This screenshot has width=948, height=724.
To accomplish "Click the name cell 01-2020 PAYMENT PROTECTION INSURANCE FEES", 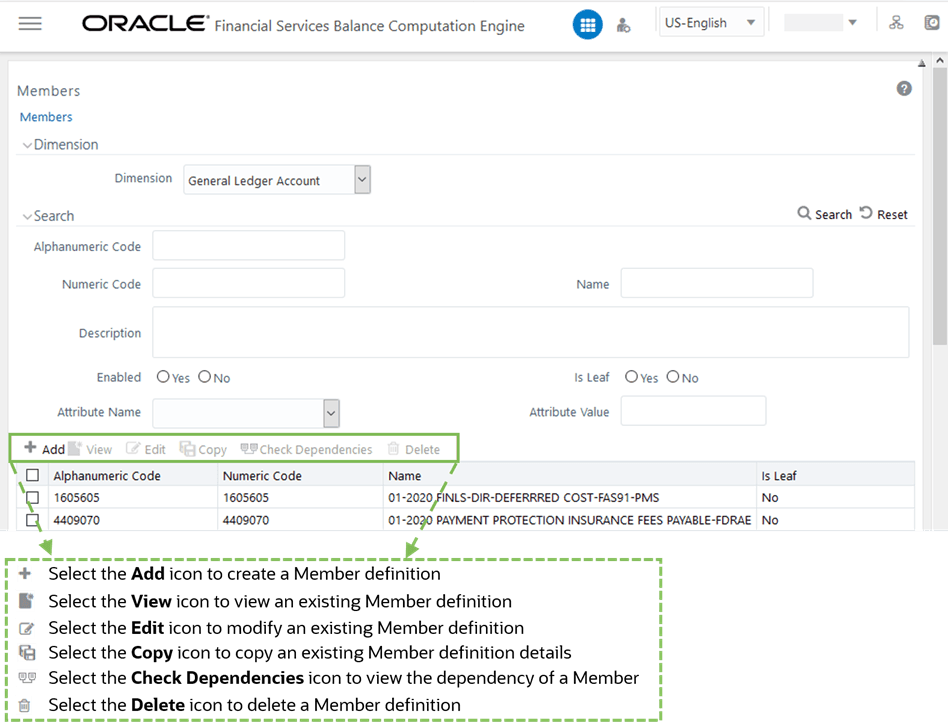I will click(569, 520).
